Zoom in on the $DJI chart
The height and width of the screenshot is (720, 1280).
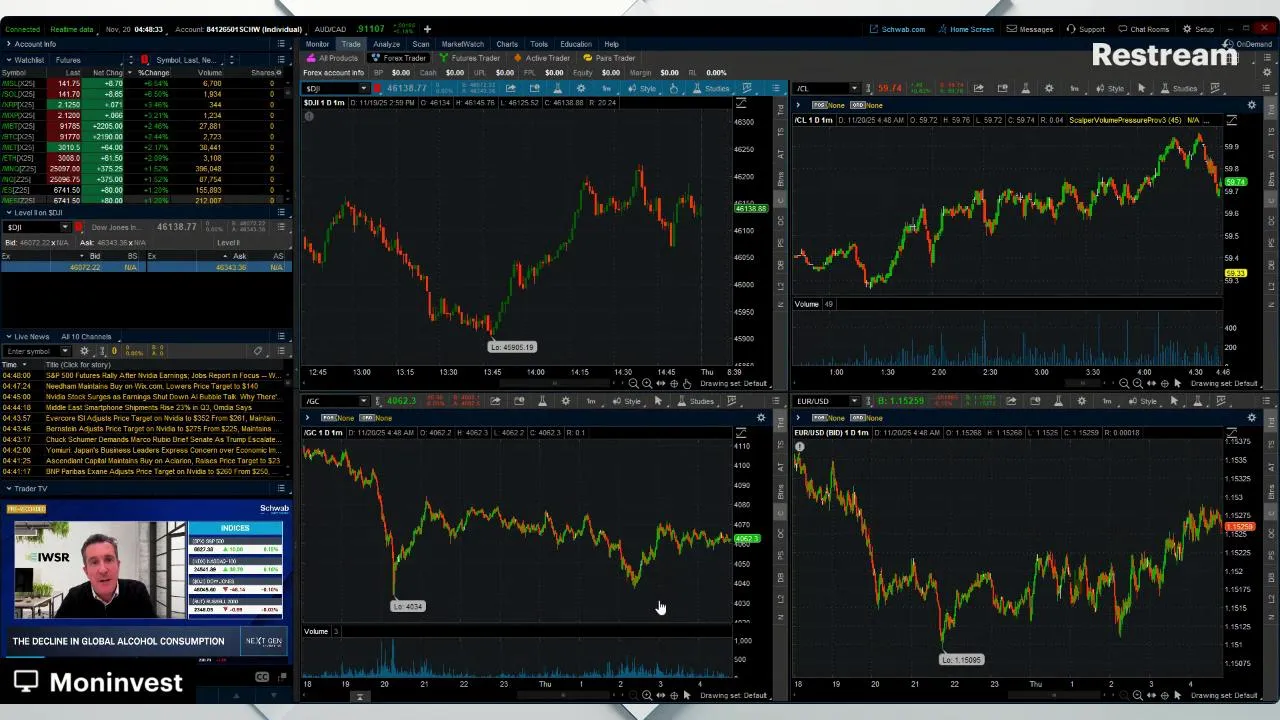pos(647,384)
